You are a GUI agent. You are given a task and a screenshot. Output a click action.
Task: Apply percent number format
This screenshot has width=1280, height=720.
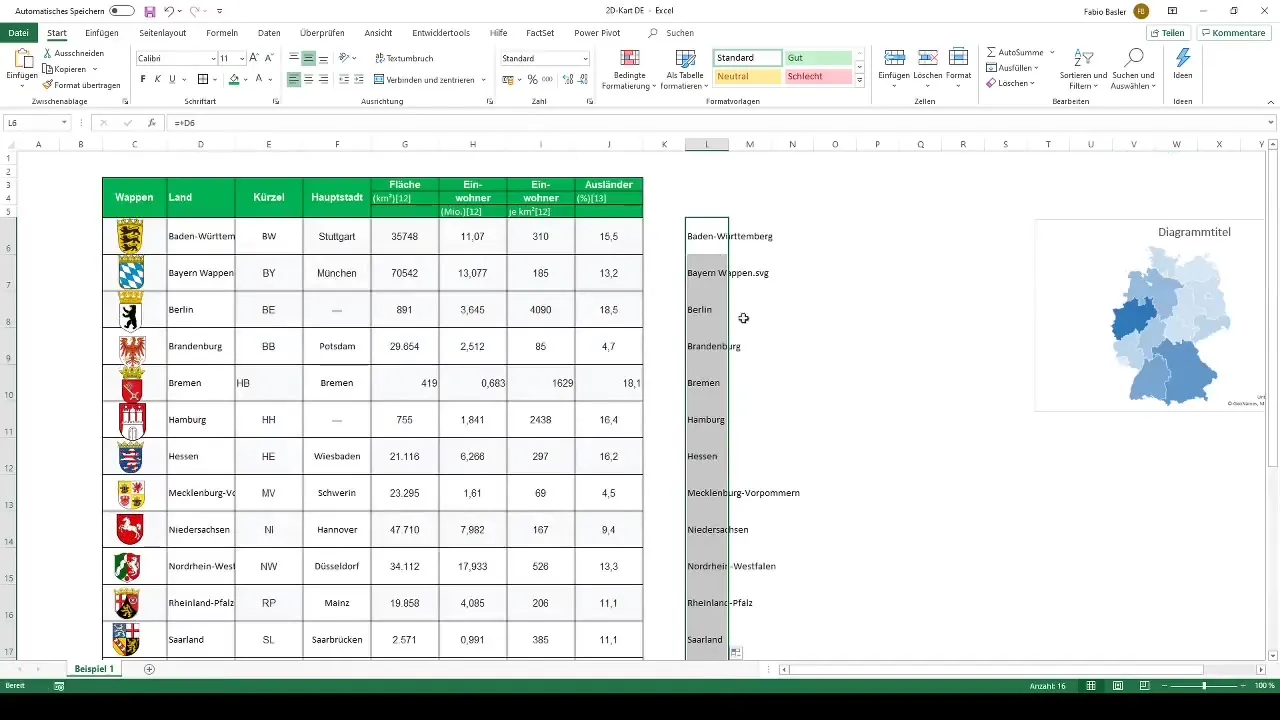(532, 79)
